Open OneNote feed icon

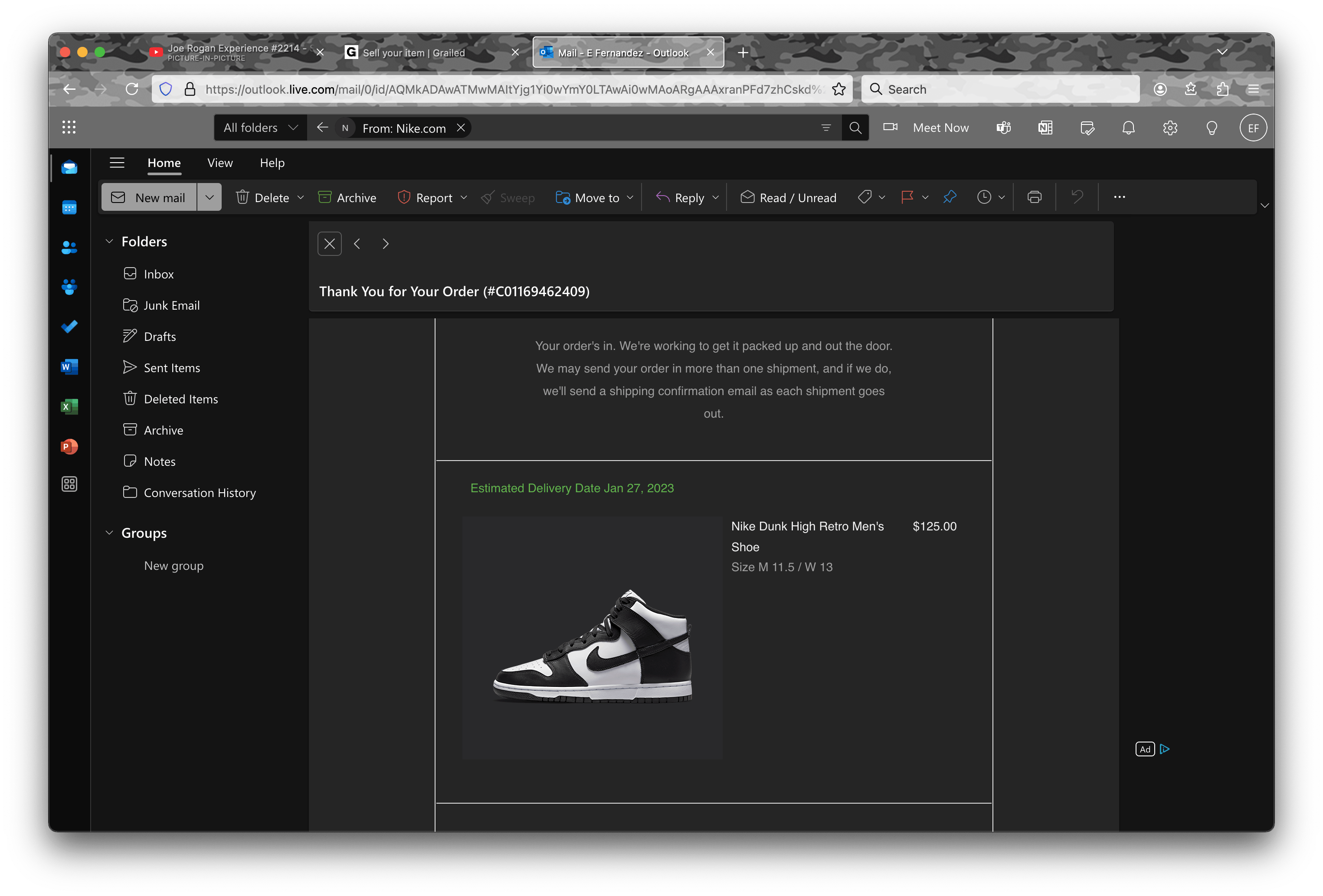point(1045,128)
